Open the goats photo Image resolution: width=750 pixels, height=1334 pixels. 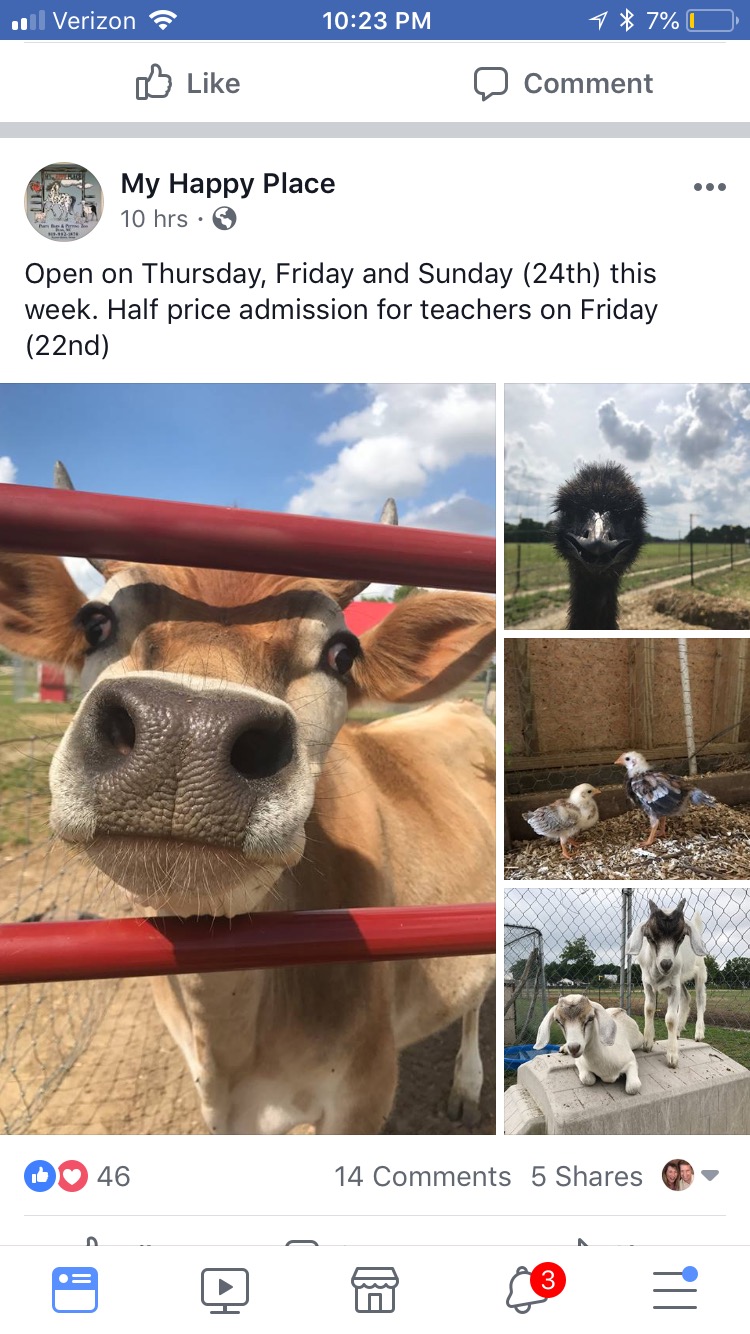[627, 1011]
